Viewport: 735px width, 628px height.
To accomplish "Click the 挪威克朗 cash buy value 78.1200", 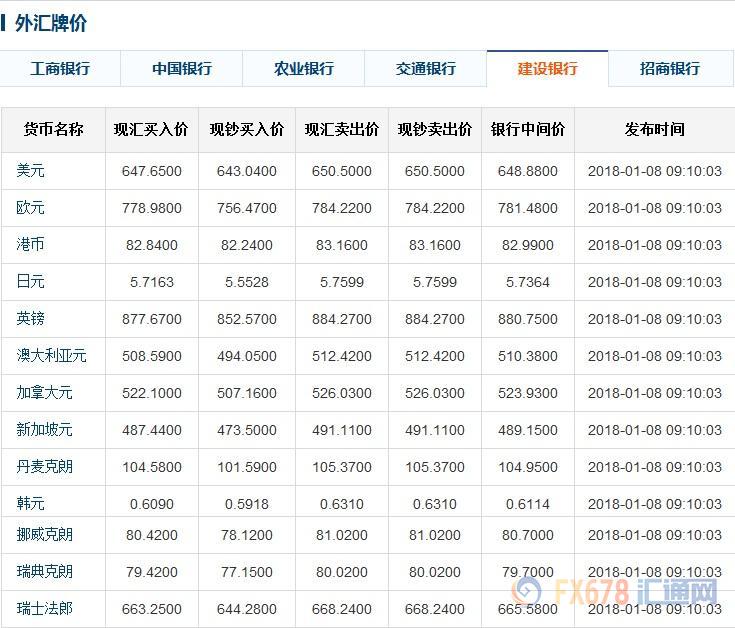I will 247,535.
